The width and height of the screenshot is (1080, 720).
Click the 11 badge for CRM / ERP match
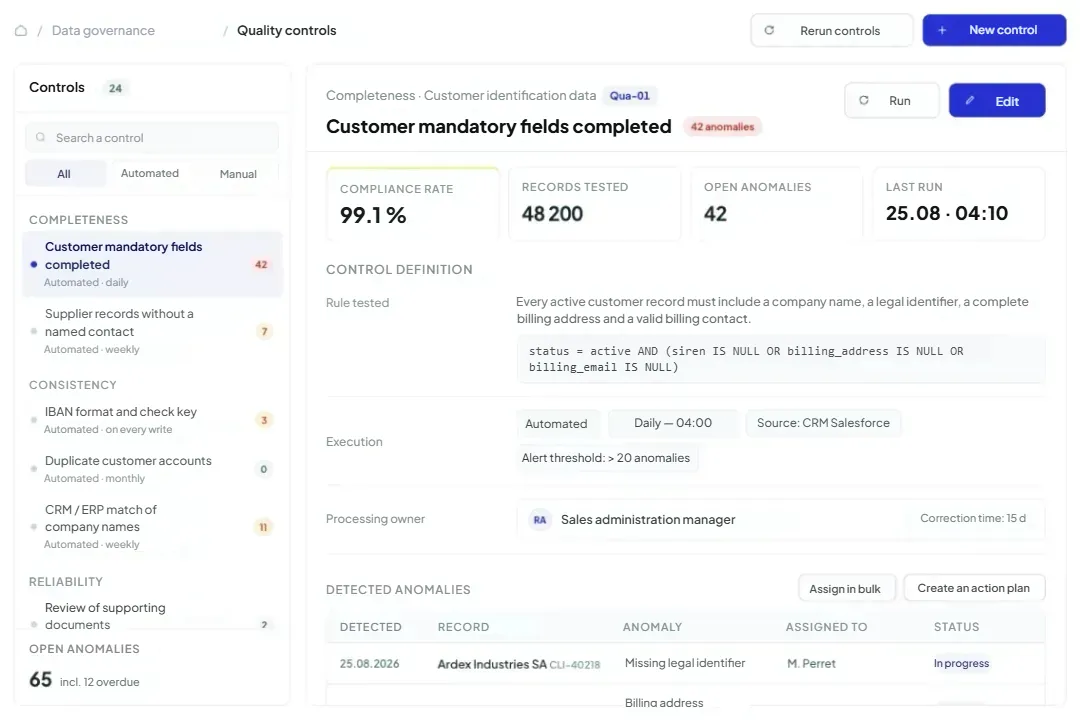[x=263, y=527]
